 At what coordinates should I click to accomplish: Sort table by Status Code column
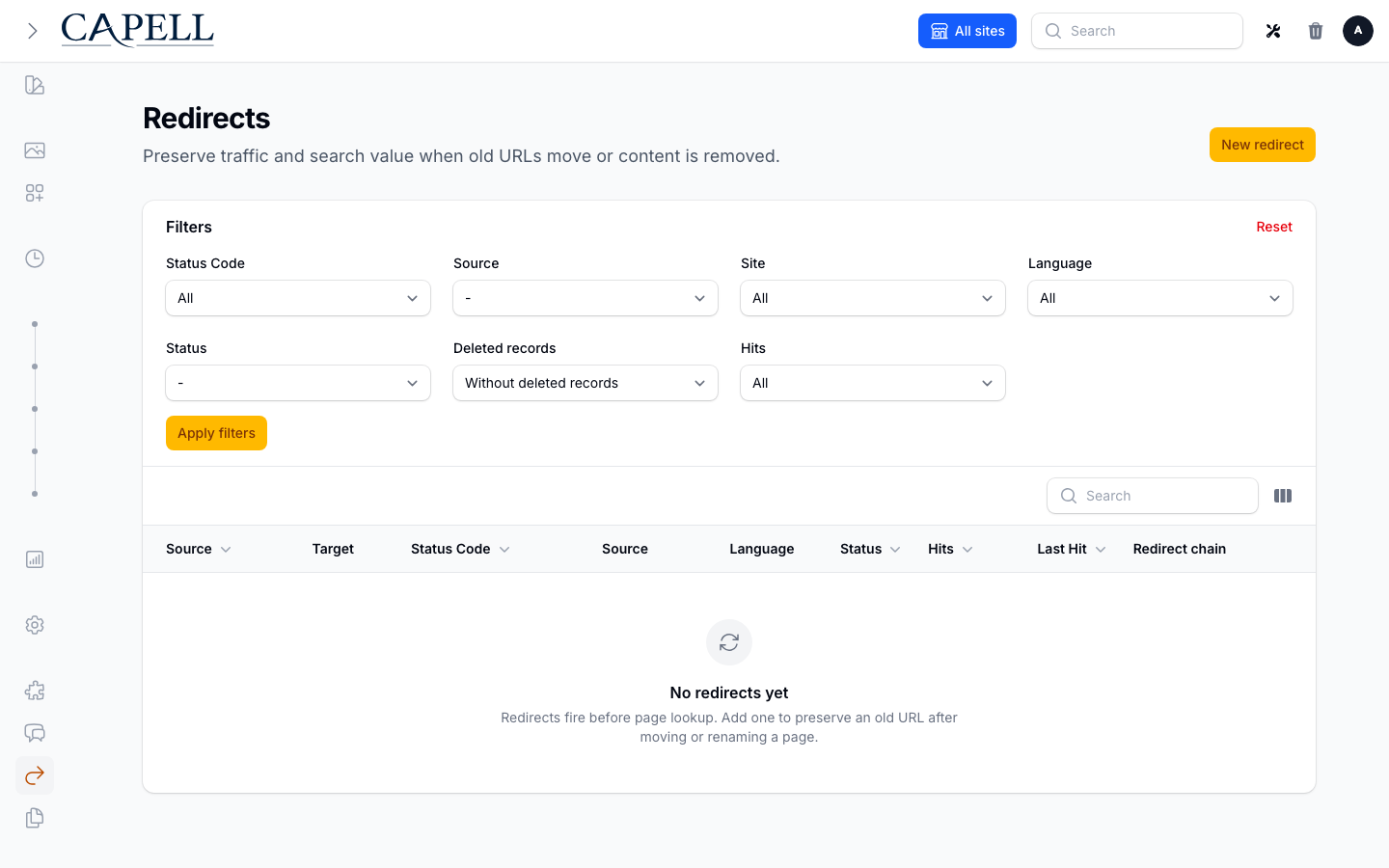click(460, 549)
